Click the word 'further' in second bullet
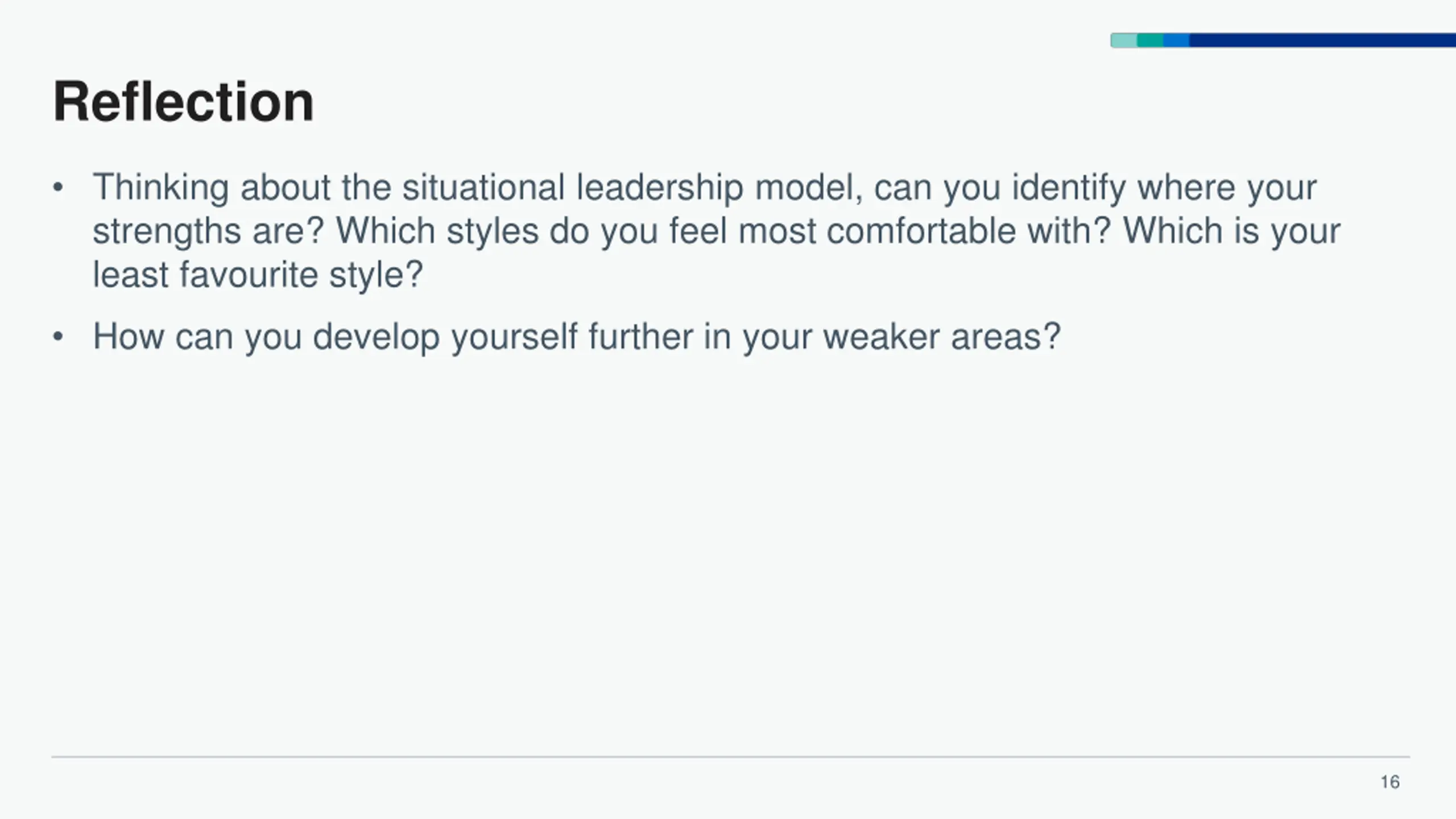 click(x=640, y=337)
